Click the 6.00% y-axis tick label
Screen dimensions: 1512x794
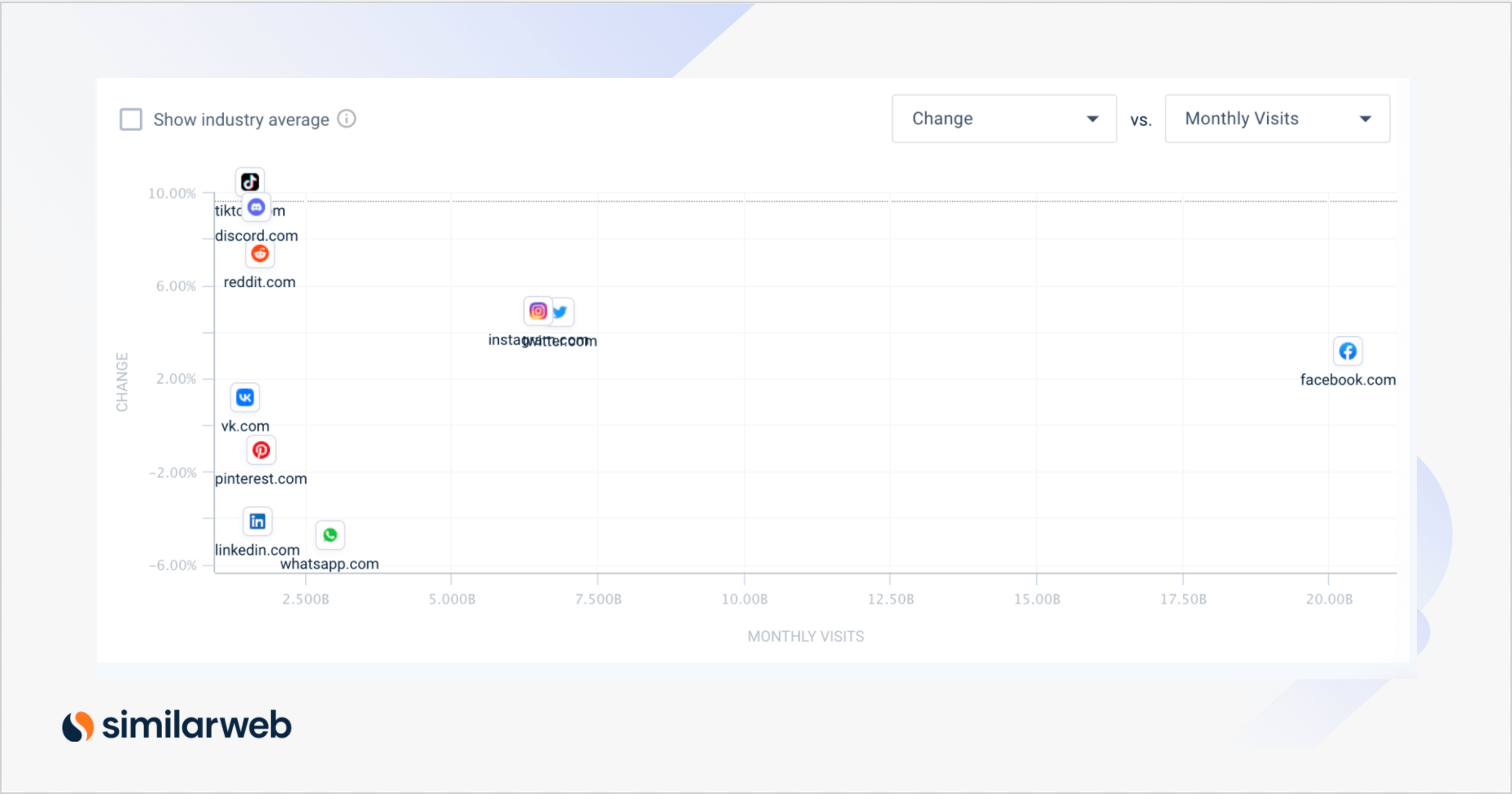pos(176,286)
